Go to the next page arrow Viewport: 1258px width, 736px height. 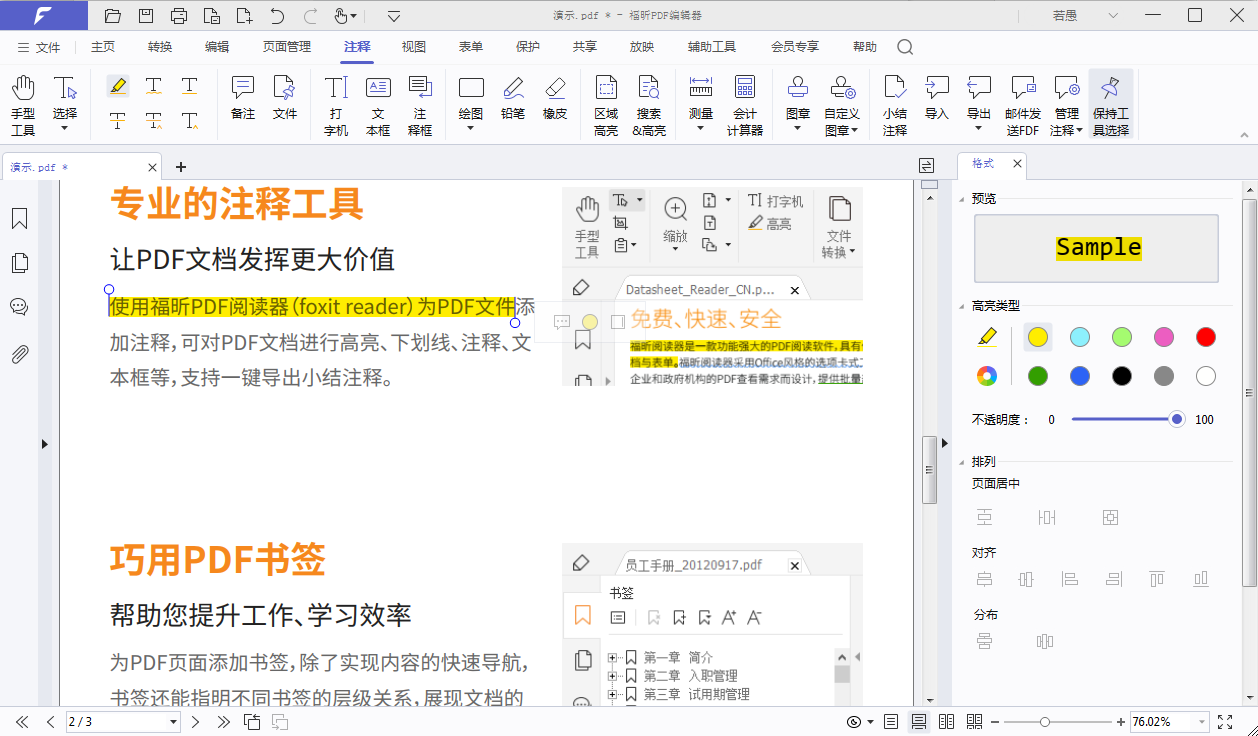tap(196, 721)
